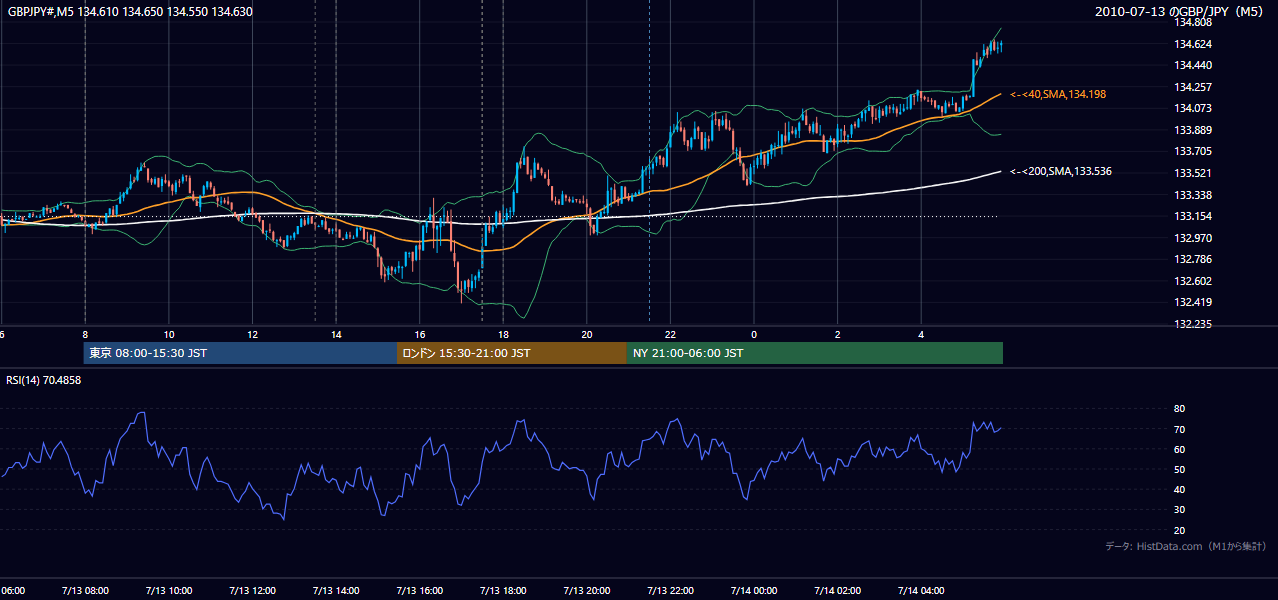Image resolution: width=1278 pixels, height=600 pixels.
Task: Click hour tick 22 on the candlestick chart axis
Action: [670, 334]
